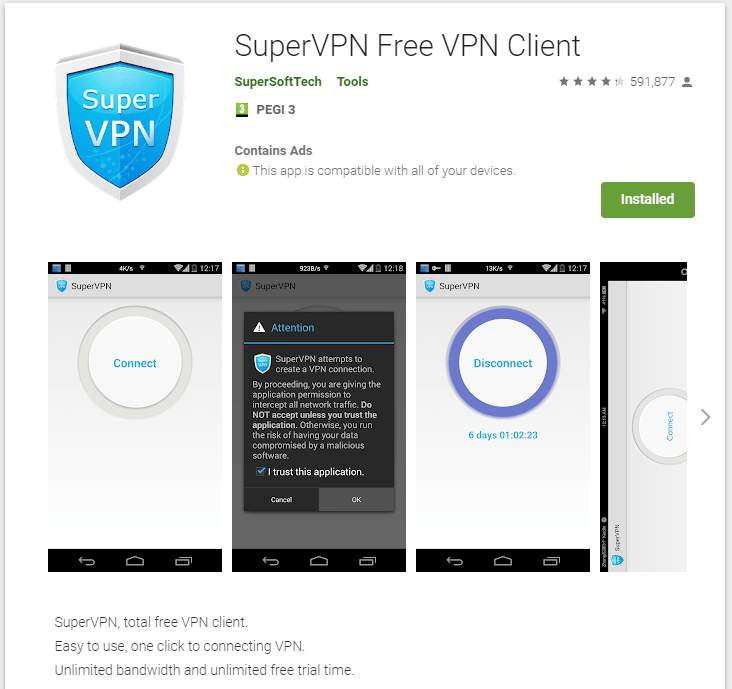Click recent apps icon in second screenshot
The width and height of the screenshot is (732, 689).
(x=367, y=561)
